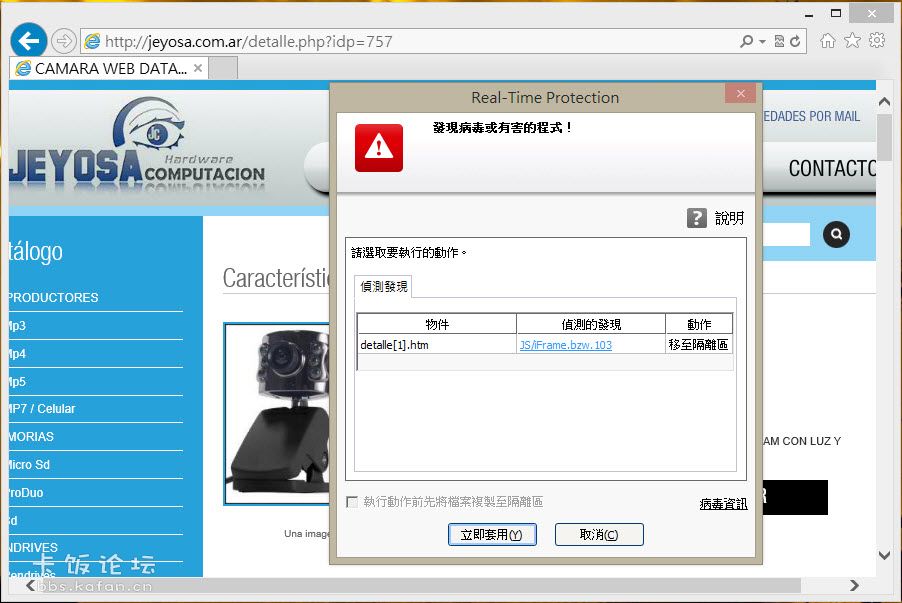Close the Real-Time Protection dialog

tap(740, 93)
